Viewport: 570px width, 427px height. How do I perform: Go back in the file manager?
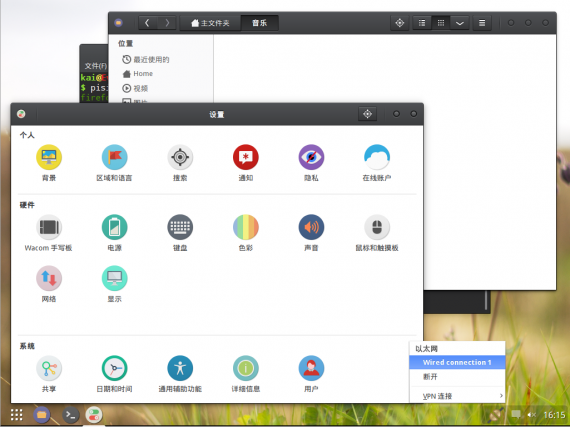pos(147,23)
